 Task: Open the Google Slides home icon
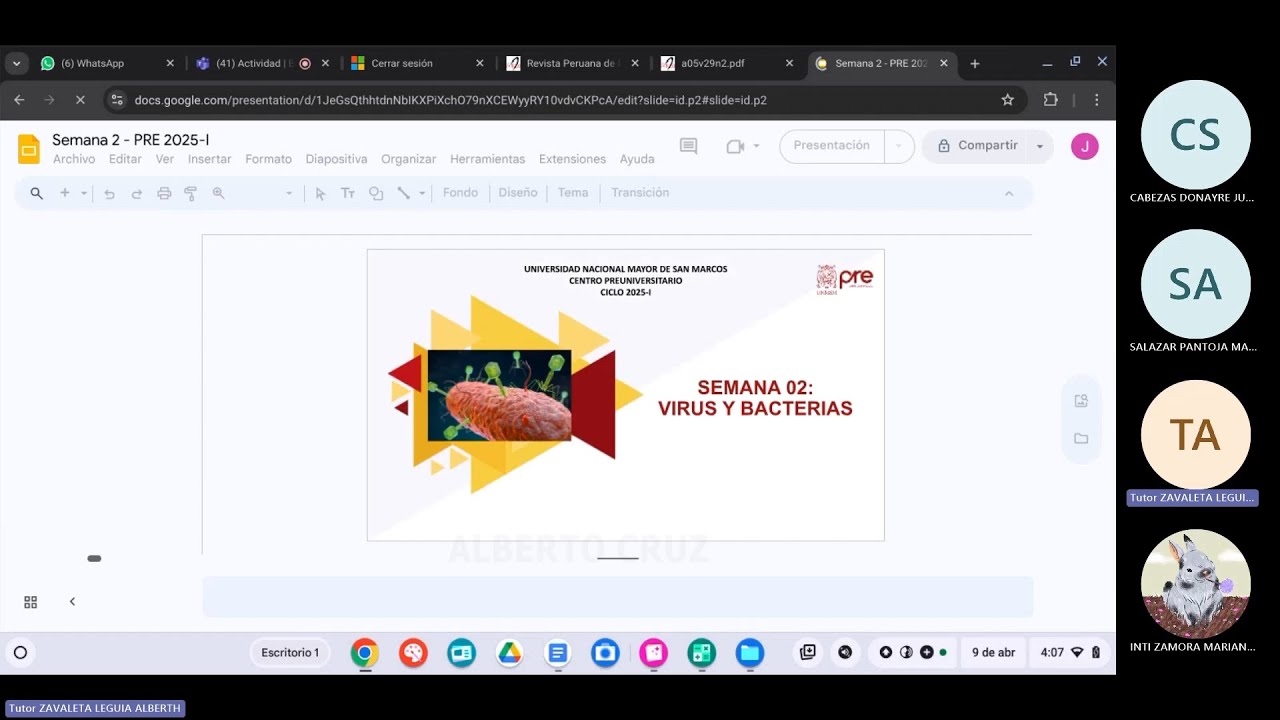29,149
